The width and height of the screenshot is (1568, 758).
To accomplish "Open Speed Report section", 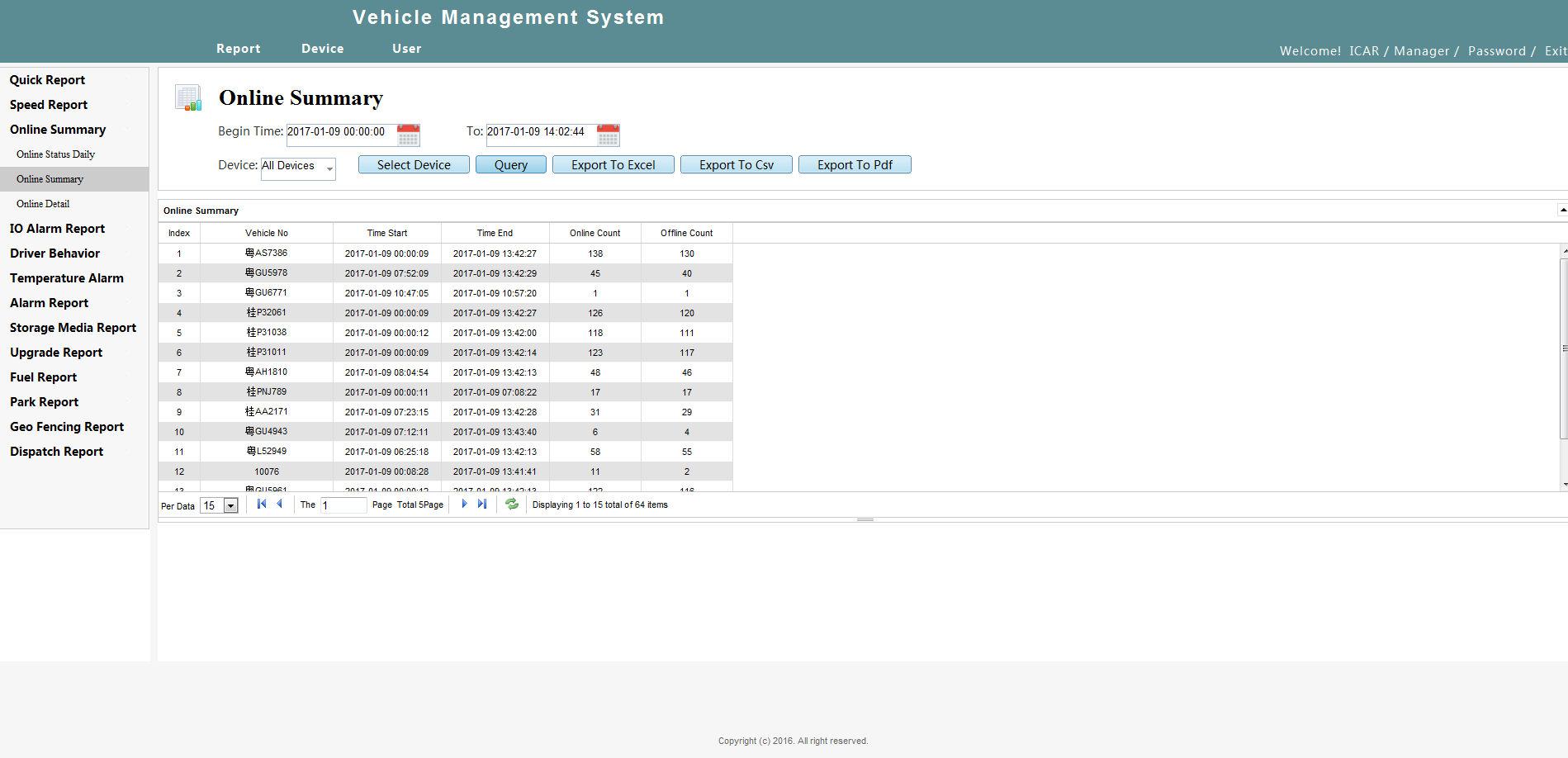I will pos(49,105).
